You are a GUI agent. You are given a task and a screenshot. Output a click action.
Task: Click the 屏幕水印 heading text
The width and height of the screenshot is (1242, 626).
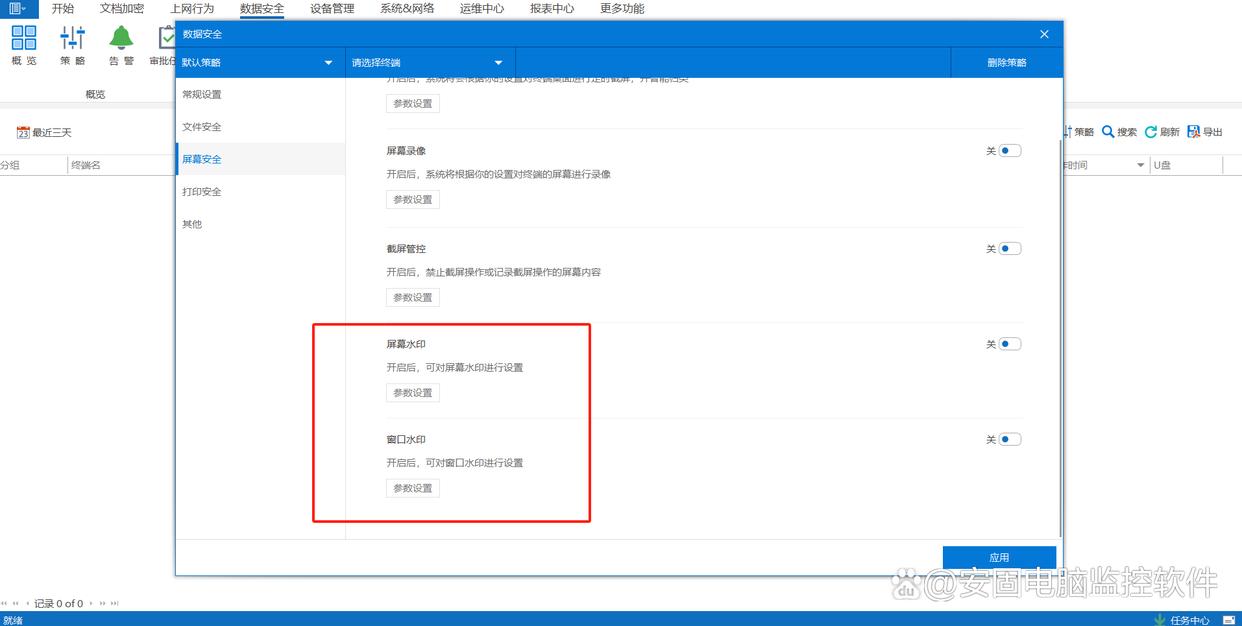pyautogui.click(x=406, y=344)
